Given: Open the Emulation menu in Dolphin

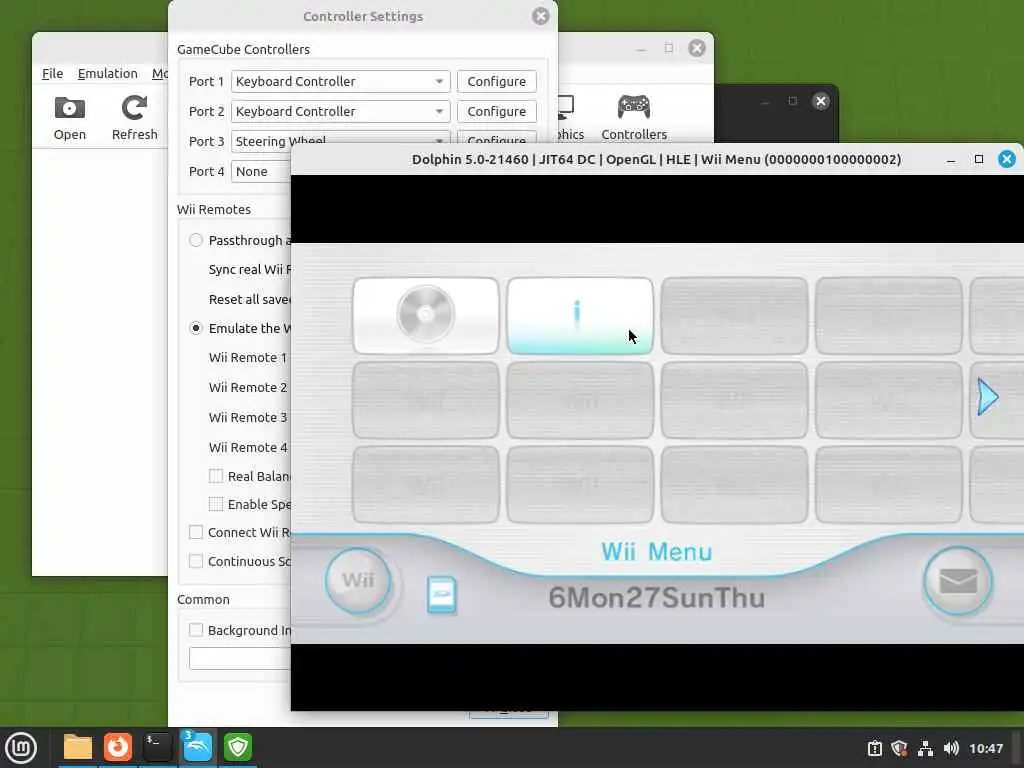Looking at the screenshot, I should click(x=108, y=74).
